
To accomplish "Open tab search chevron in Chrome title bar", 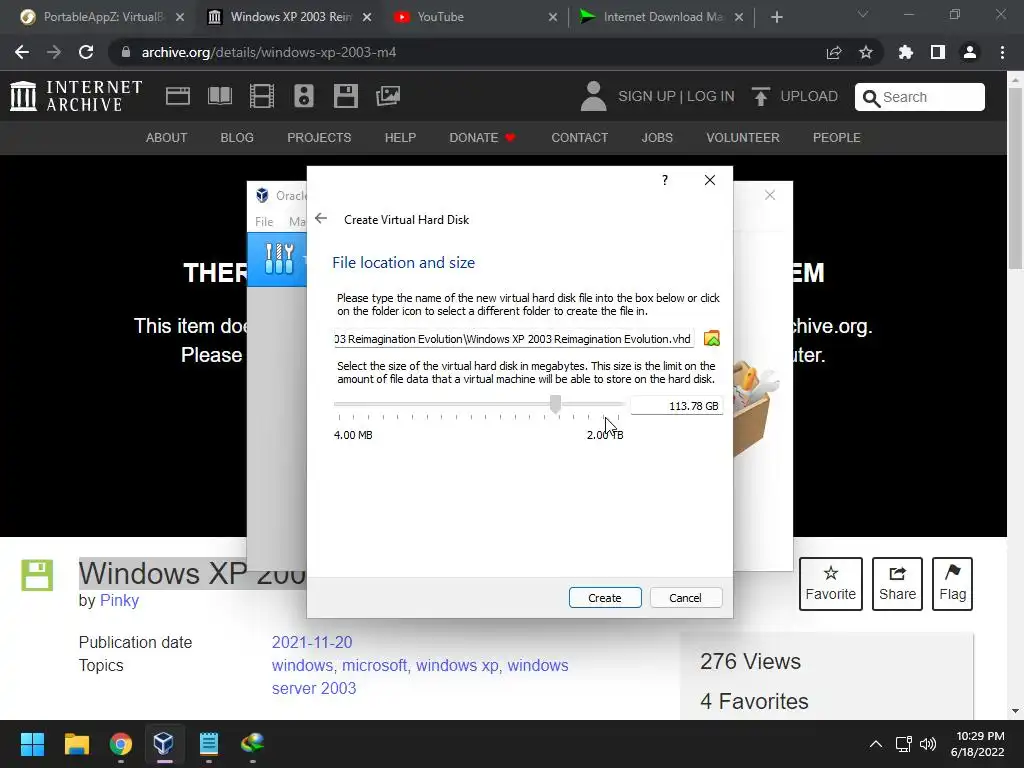I will tap(863, 14).
